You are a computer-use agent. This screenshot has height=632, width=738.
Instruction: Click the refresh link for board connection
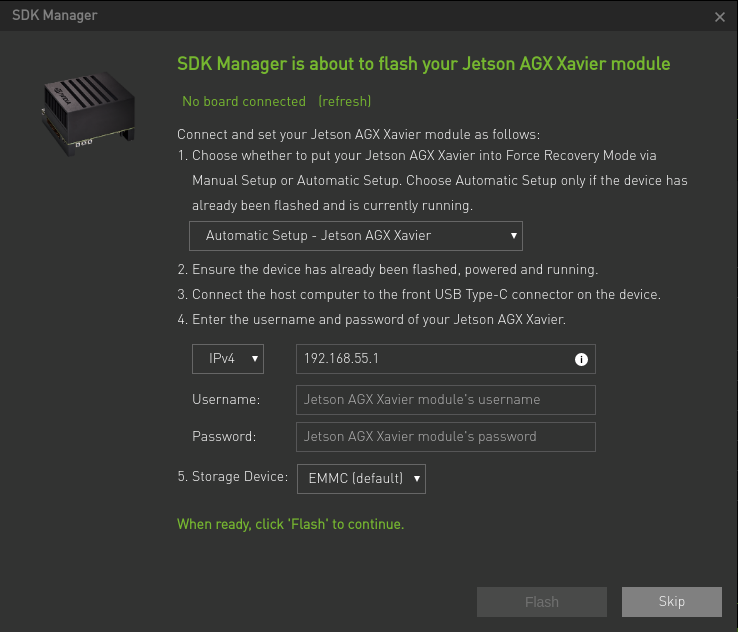tap(344, 101)
